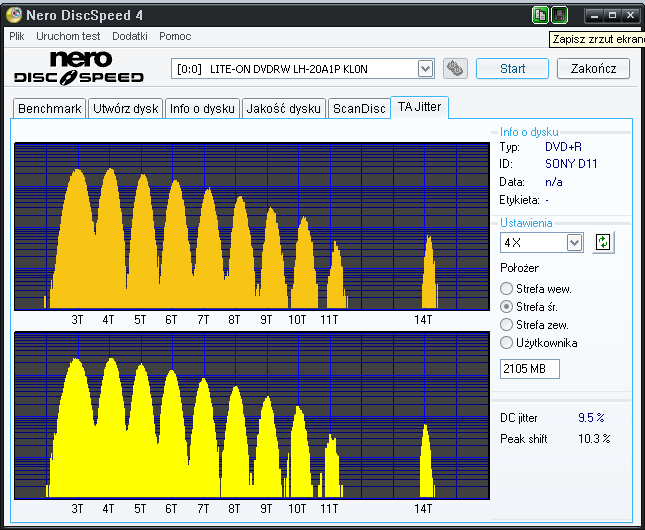Click the Peak shift 10.3 % value
Screen dimensions: 645x530
[594, 439]
